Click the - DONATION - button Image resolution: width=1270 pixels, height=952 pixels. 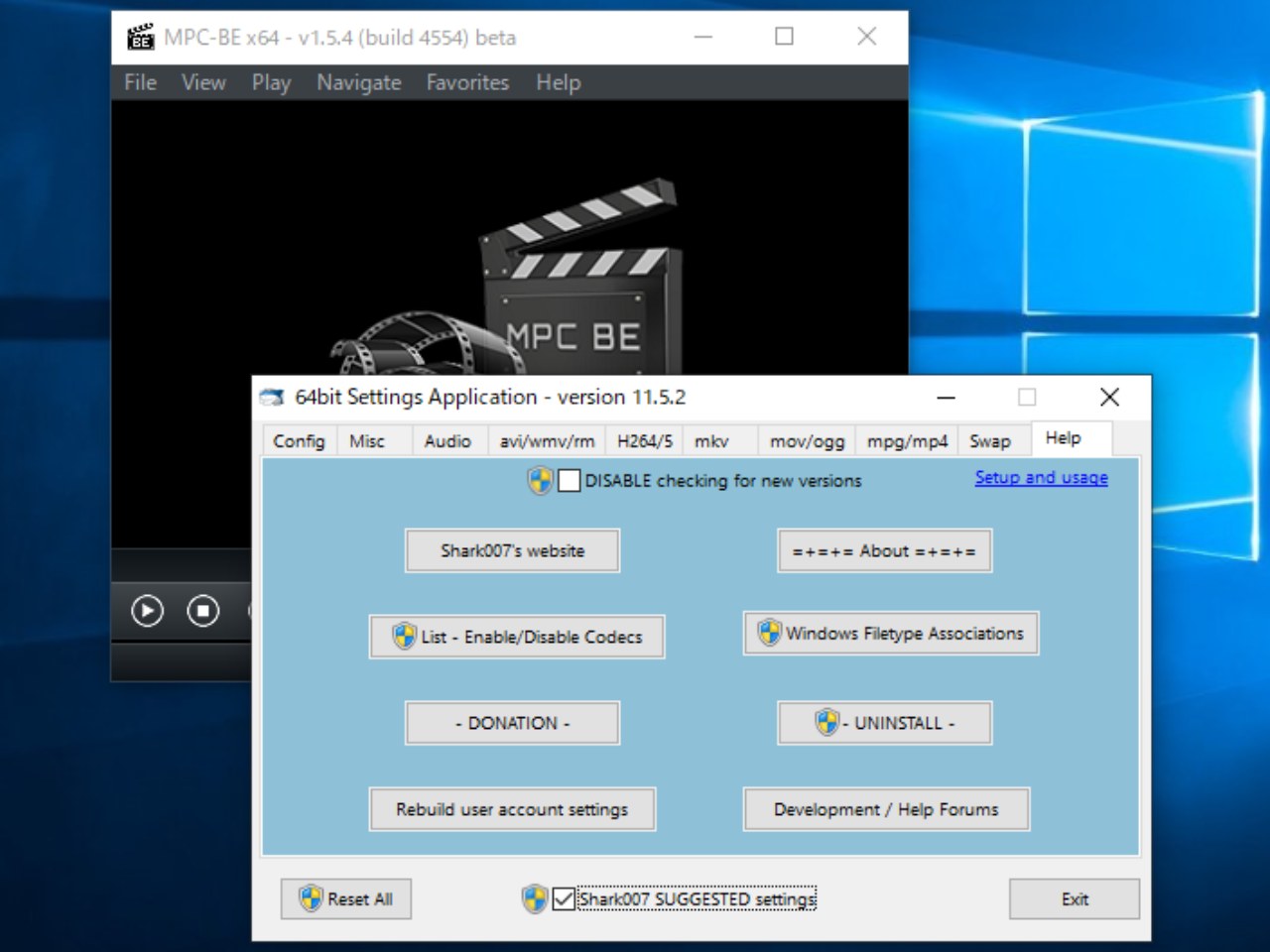click(513, 723)
